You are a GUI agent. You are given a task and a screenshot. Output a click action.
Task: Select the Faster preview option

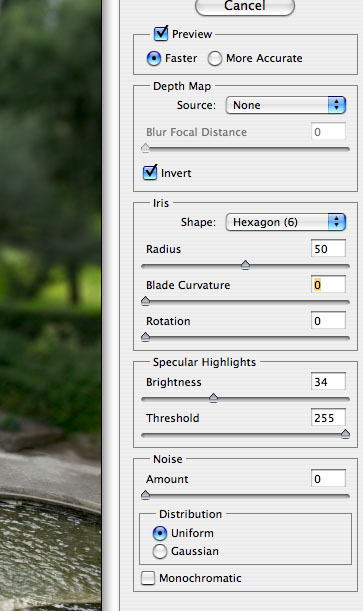154,58
